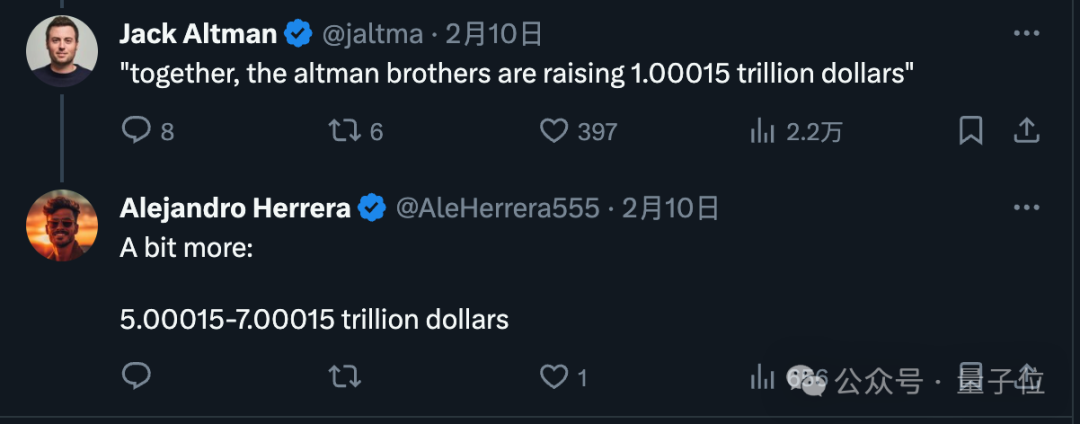1080x424 pixels.
Task: Open Jack Altman's profile picture
Action: coord(61,51)
